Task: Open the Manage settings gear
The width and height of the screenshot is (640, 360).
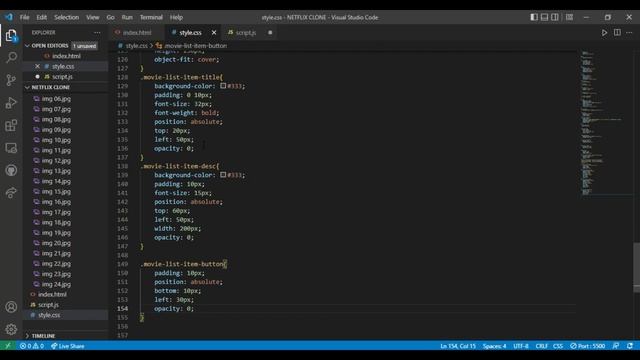Action: click(11, 329)
